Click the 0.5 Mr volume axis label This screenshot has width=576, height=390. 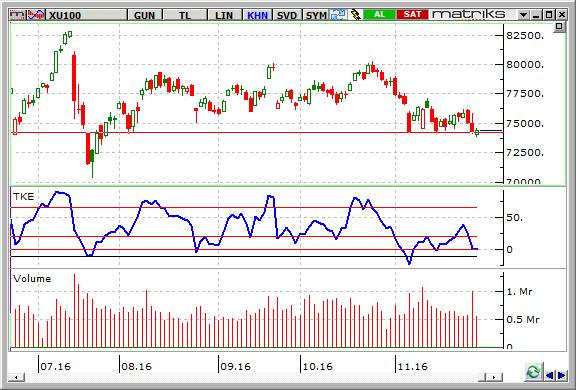pos(523,319)
